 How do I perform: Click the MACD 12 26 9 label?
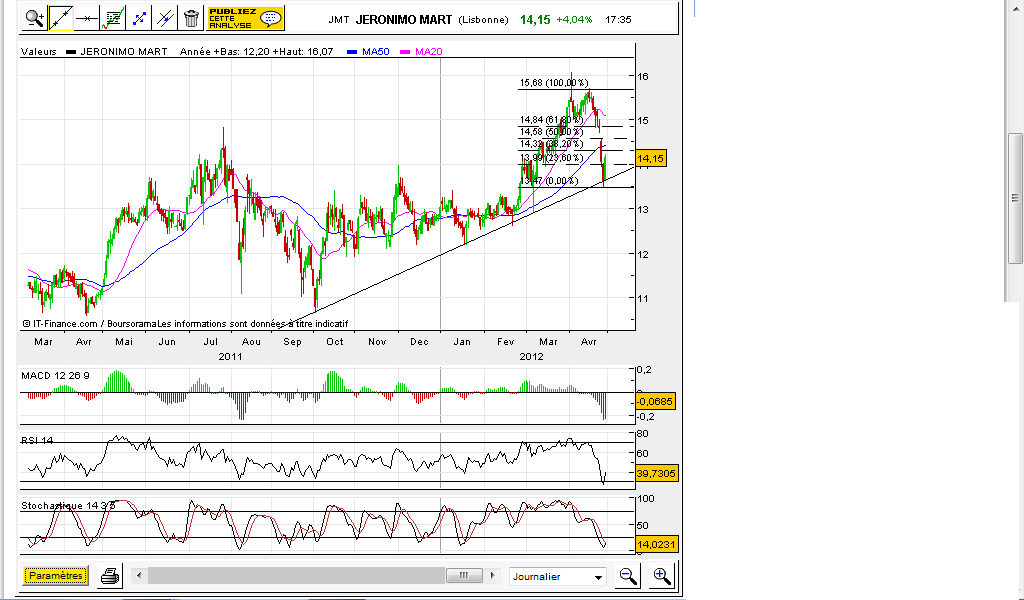click(56, 375)
